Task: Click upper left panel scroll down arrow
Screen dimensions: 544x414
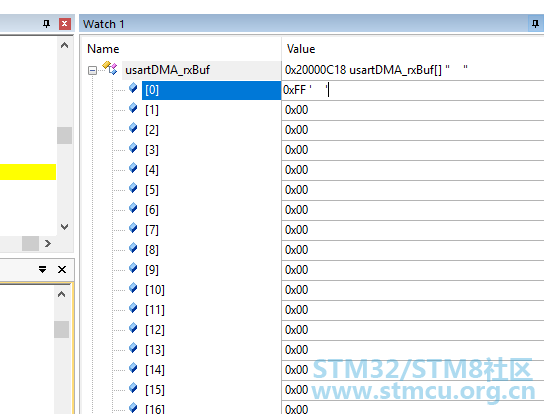Action: [65, 227]
